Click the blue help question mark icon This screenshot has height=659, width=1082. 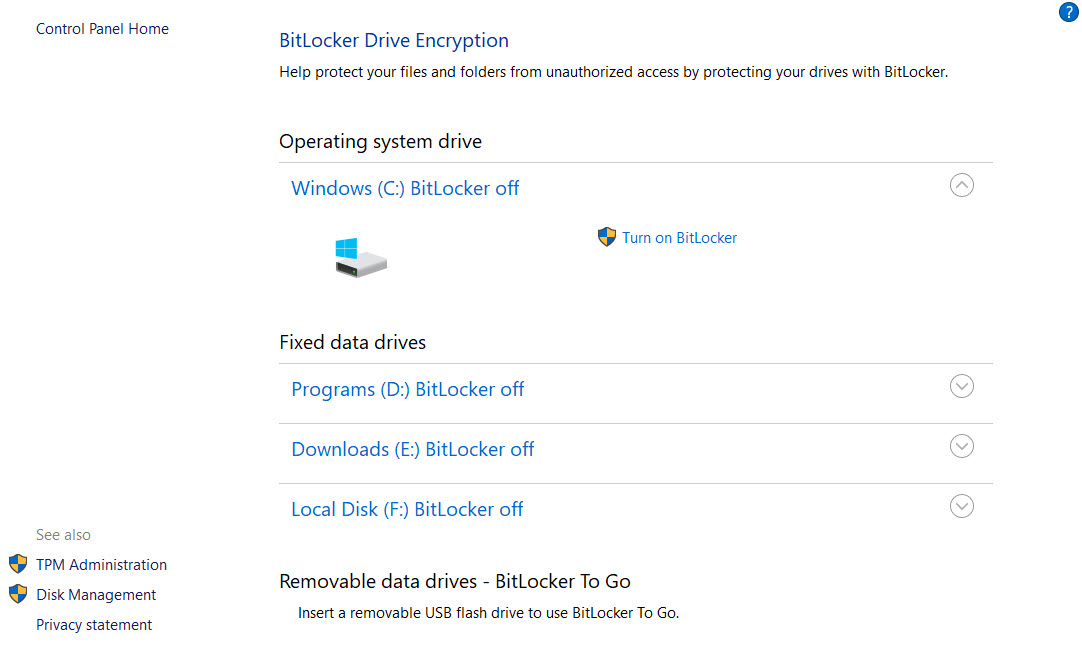[x=1068, y=13]
